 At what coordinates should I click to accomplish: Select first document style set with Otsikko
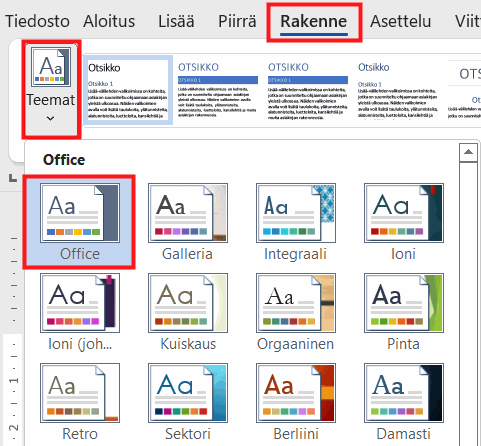click(128, 90)
